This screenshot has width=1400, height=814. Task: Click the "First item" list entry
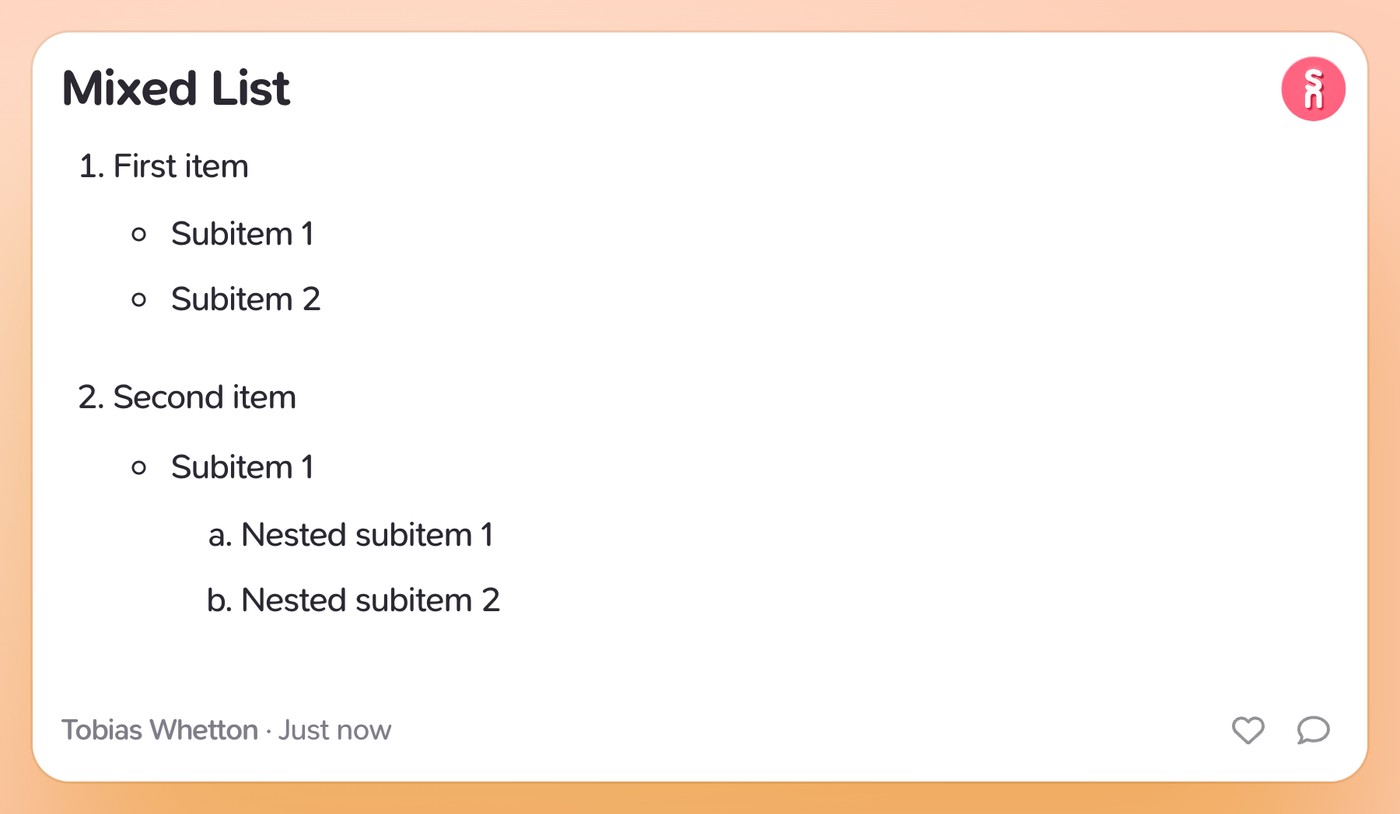pyautogui.click(x=181, y=166)
